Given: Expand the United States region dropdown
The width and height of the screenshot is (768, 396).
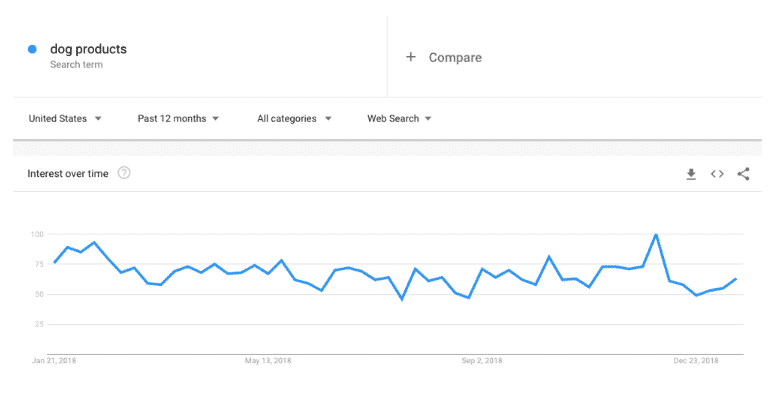Looking at the screenshot, I should tap(65, 119).
